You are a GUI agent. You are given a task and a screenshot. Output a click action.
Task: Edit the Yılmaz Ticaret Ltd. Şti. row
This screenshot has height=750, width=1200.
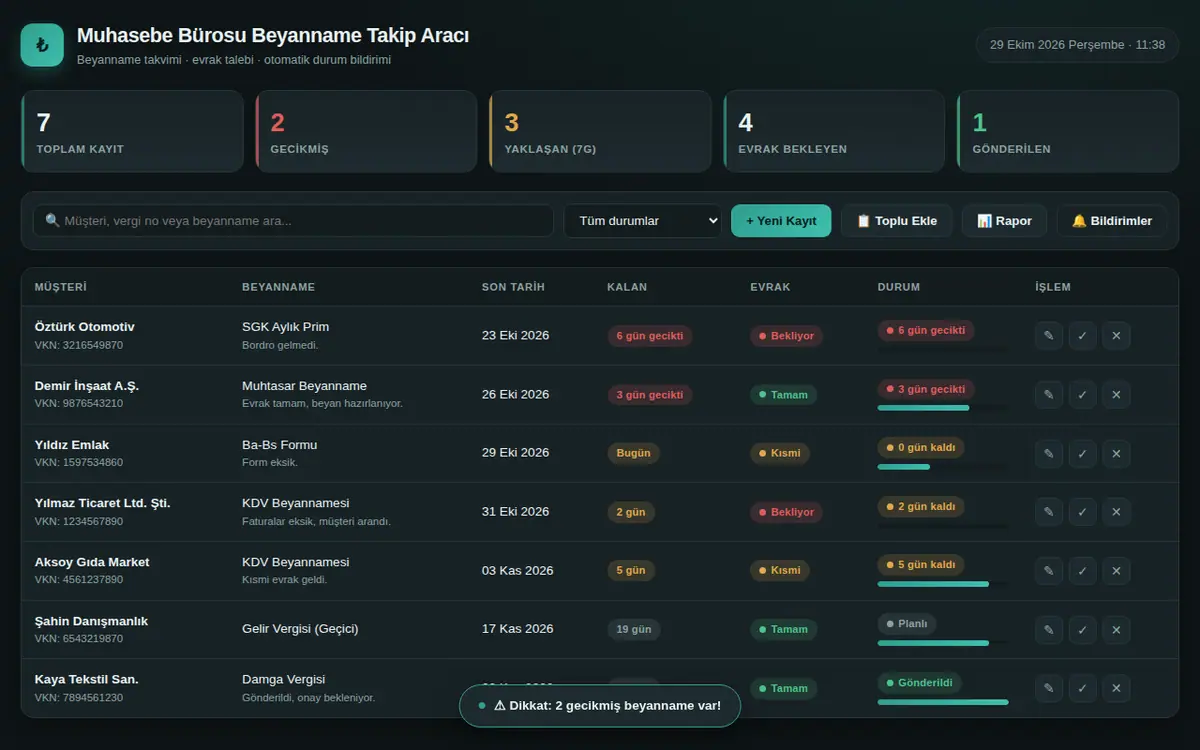1049,512
